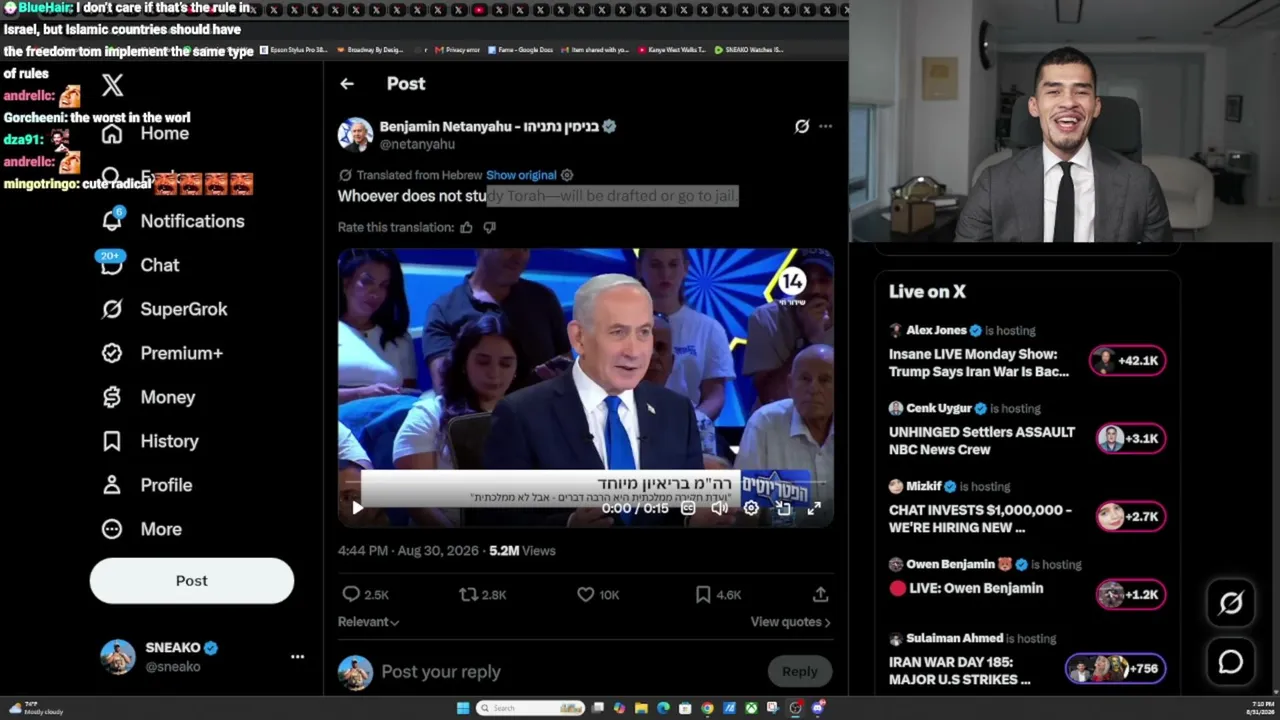Screen dimensions: 1280x720
Task: Open the Fame - Google Docs bookmark
Action: [519, 50]
